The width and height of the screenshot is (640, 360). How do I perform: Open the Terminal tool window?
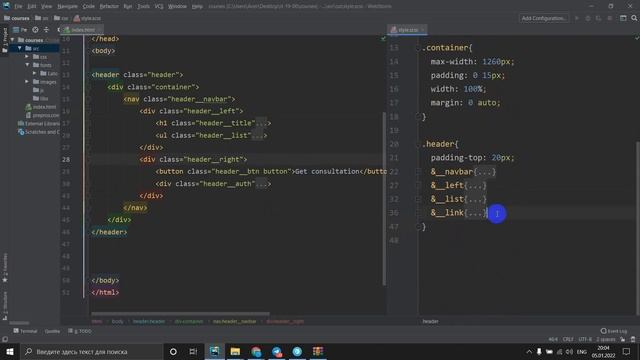[x=25, y=331]
